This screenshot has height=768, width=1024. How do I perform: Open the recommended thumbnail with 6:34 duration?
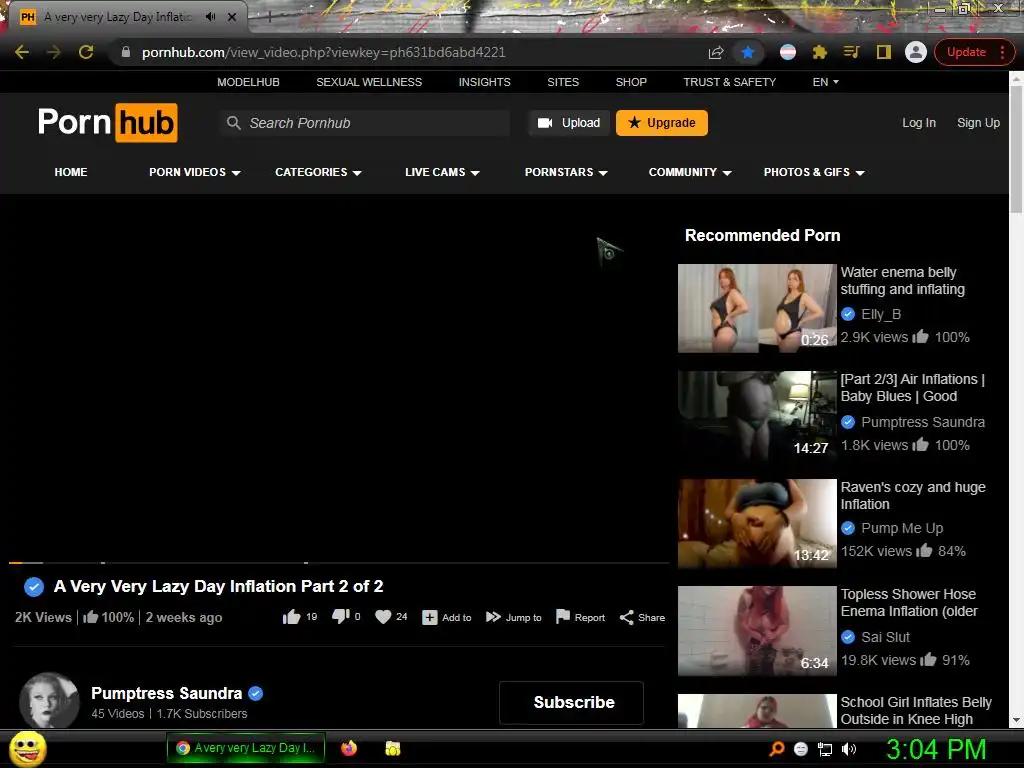[757, 631]
